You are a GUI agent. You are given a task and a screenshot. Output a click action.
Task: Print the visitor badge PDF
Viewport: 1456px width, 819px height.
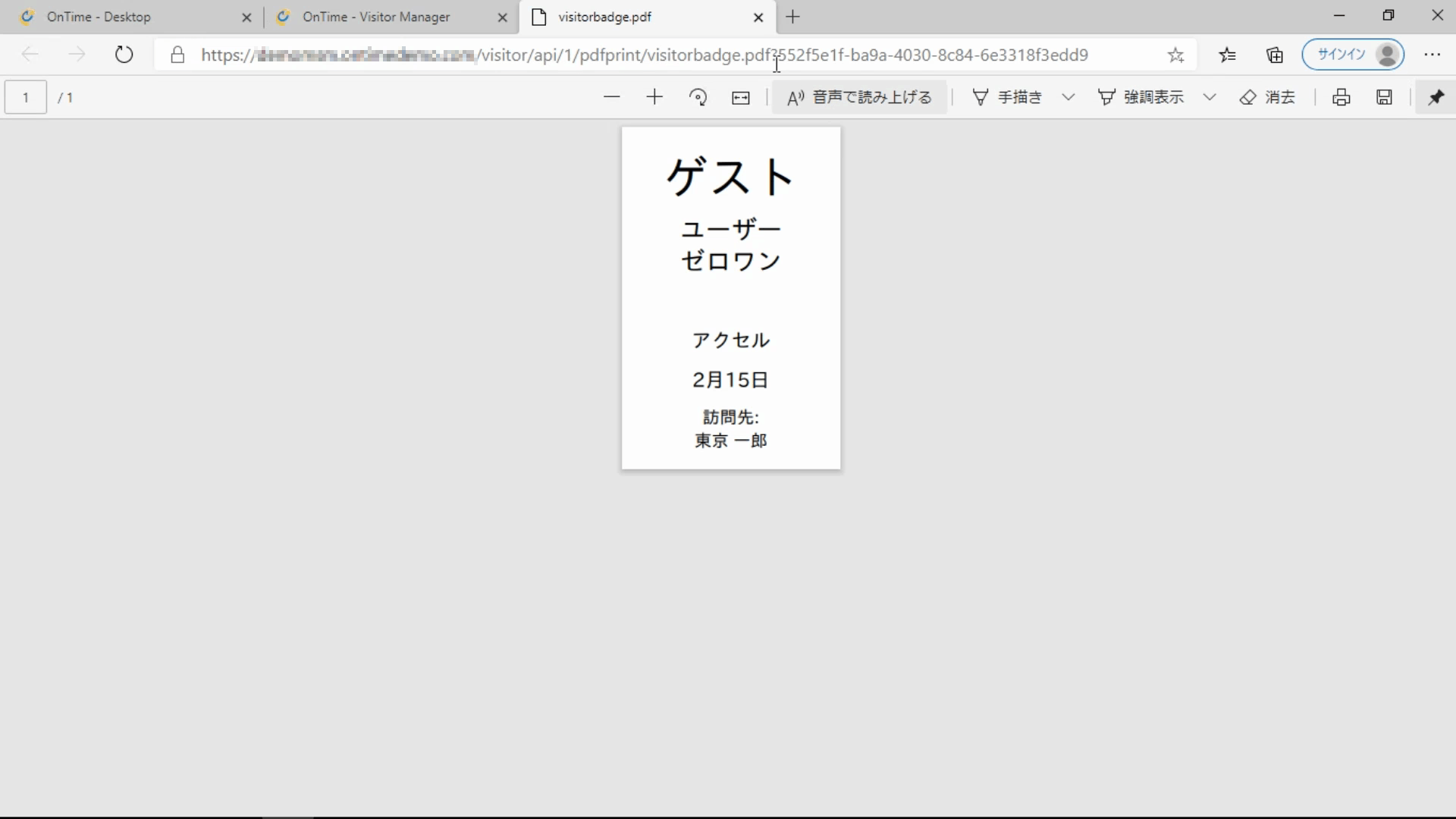coord(1341,97)
